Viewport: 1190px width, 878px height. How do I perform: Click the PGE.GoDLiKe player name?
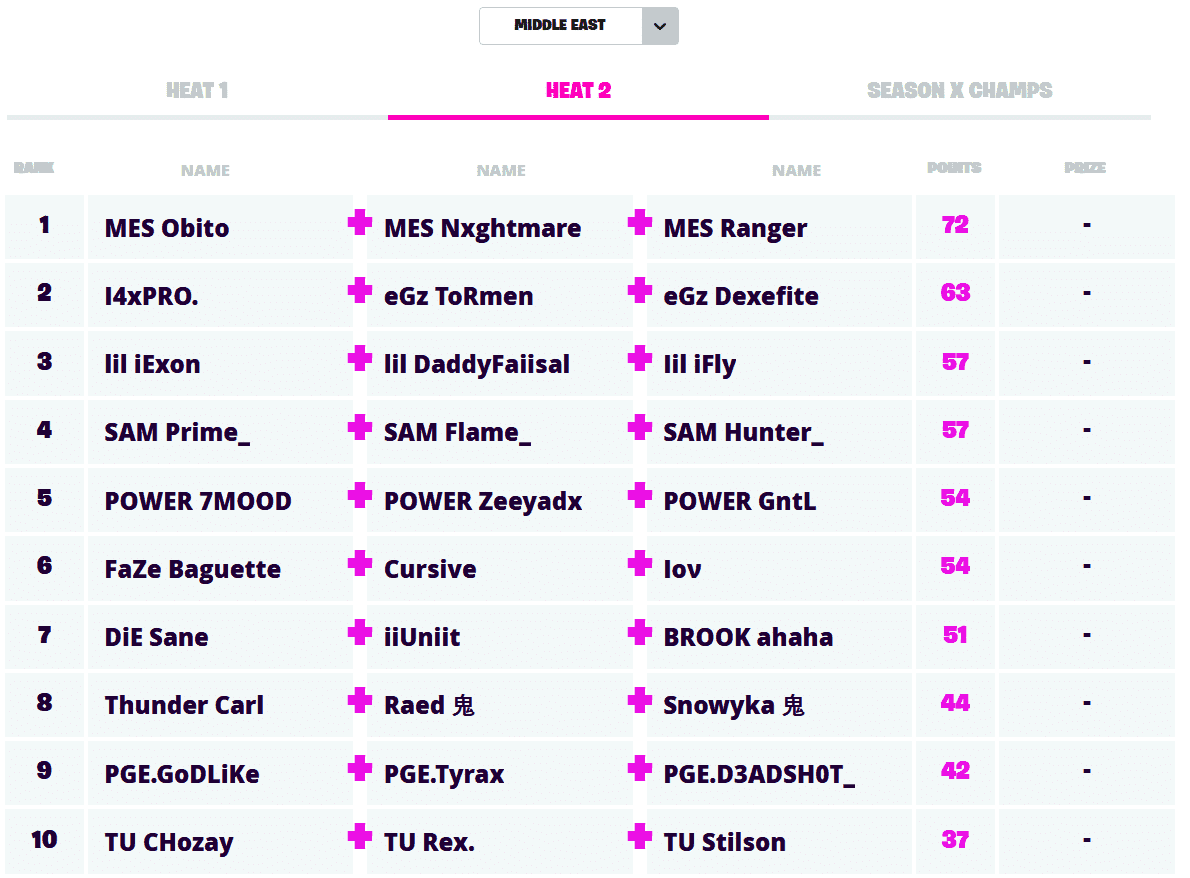(182, 775)
